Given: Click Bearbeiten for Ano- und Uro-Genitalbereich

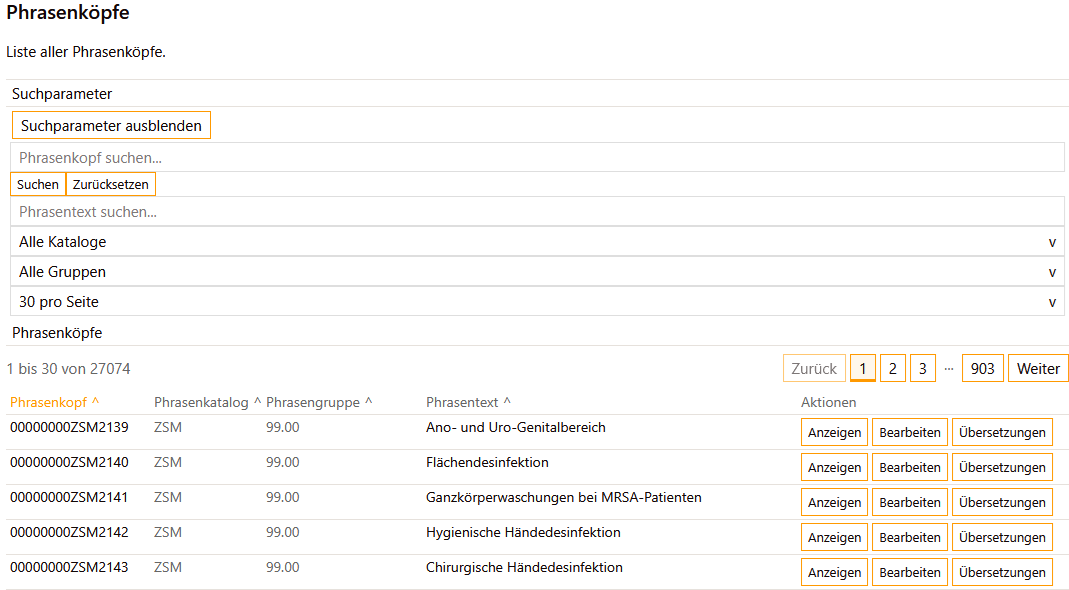Looking at the screenshot, I should tap(909, 432).
